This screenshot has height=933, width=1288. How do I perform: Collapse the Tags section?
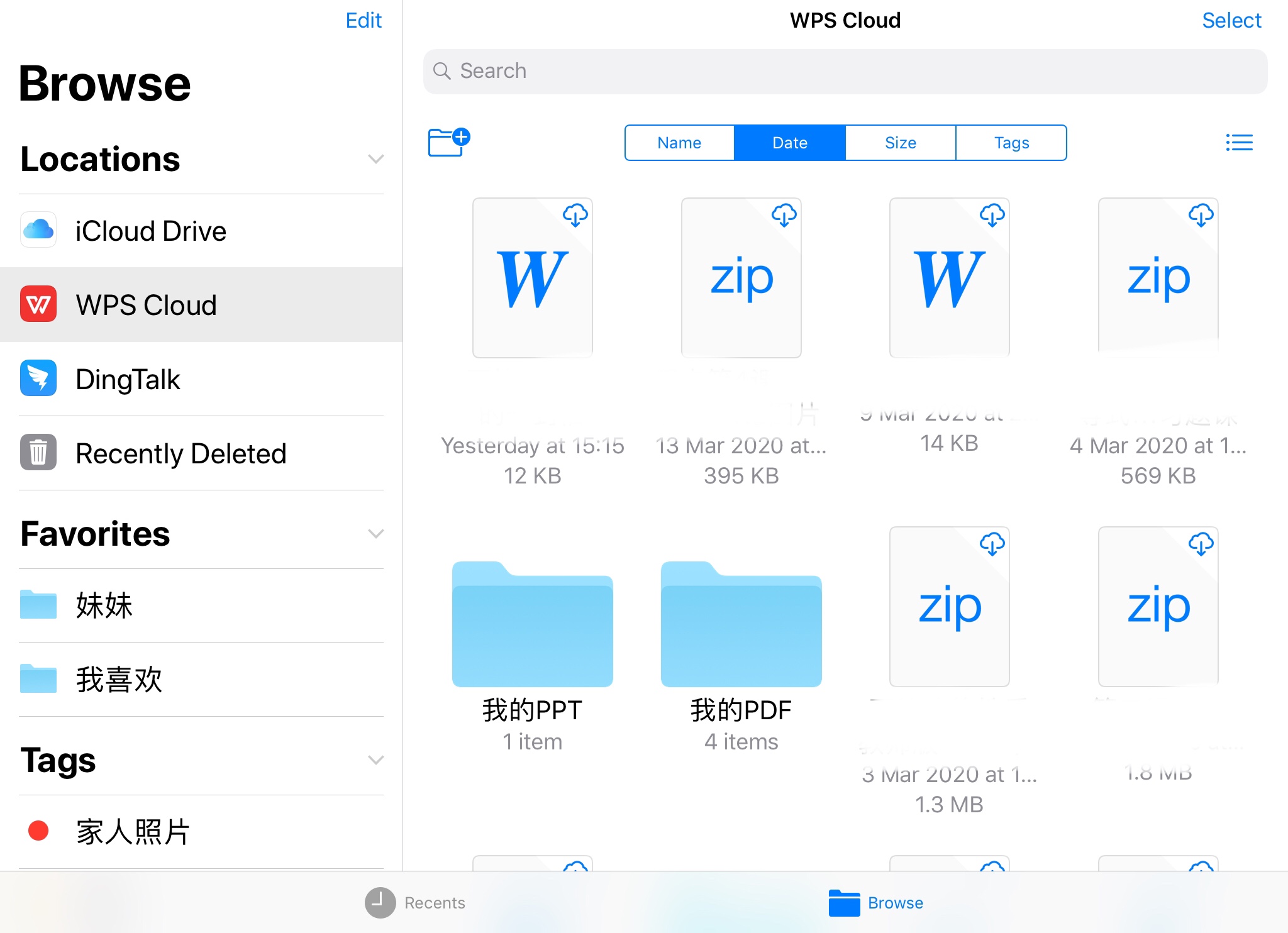pyautogui.click(x=375, y=760)
